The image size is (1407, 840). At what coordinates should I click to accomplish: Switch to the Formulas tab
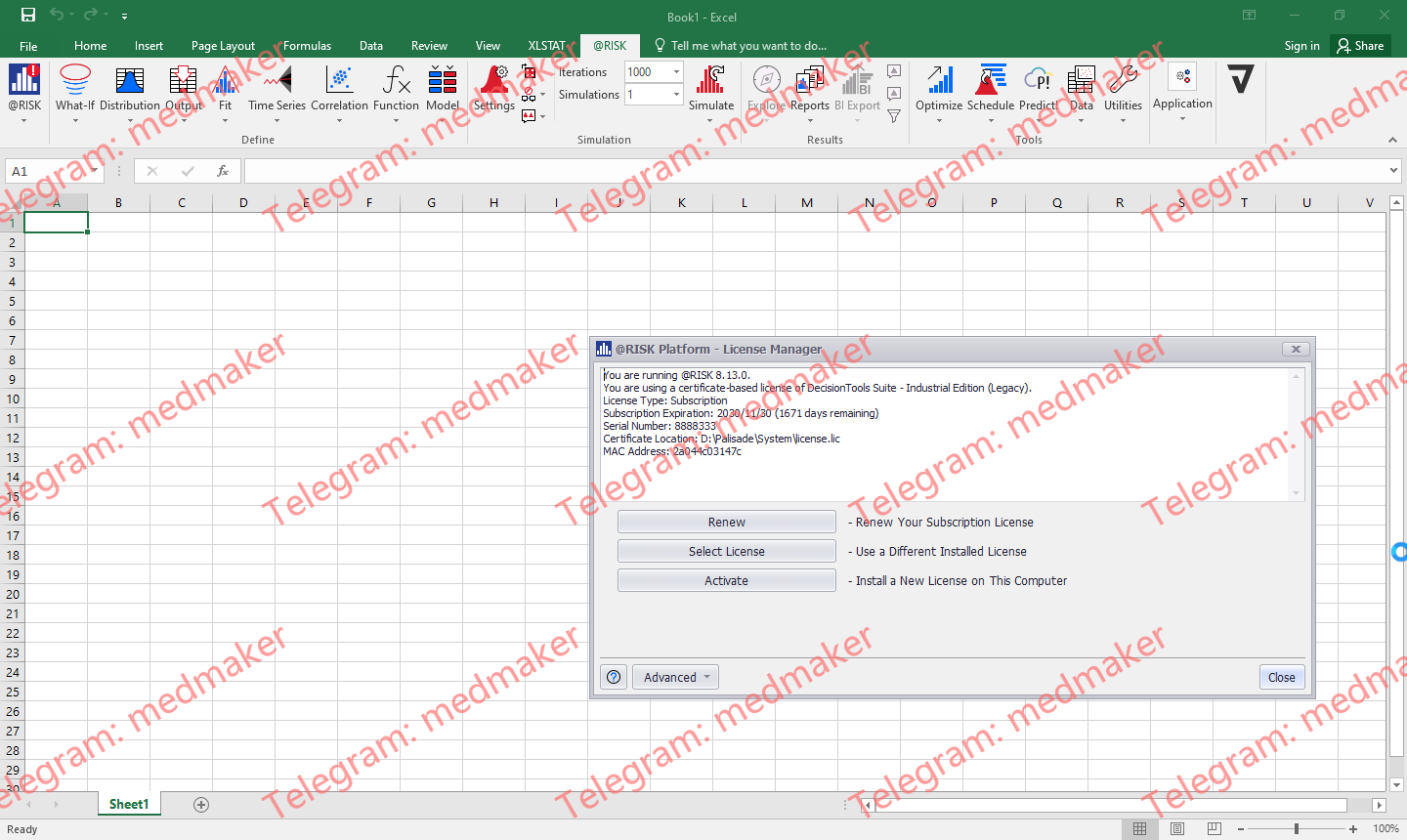[307, 46]
